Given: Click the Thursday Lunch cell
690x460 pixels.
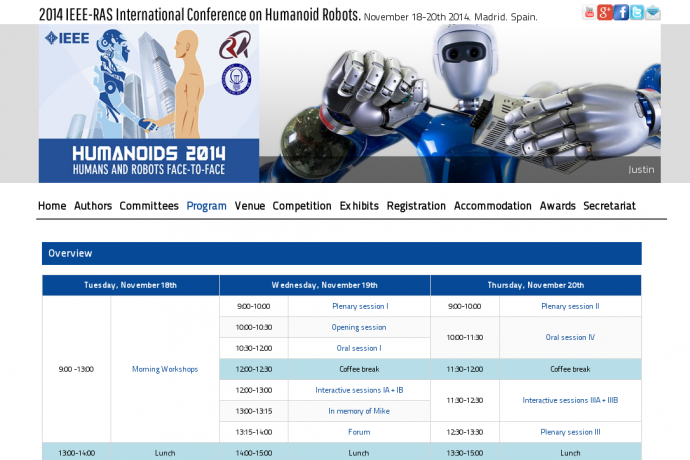Looking at the screenshot, I should click(570, 452).
